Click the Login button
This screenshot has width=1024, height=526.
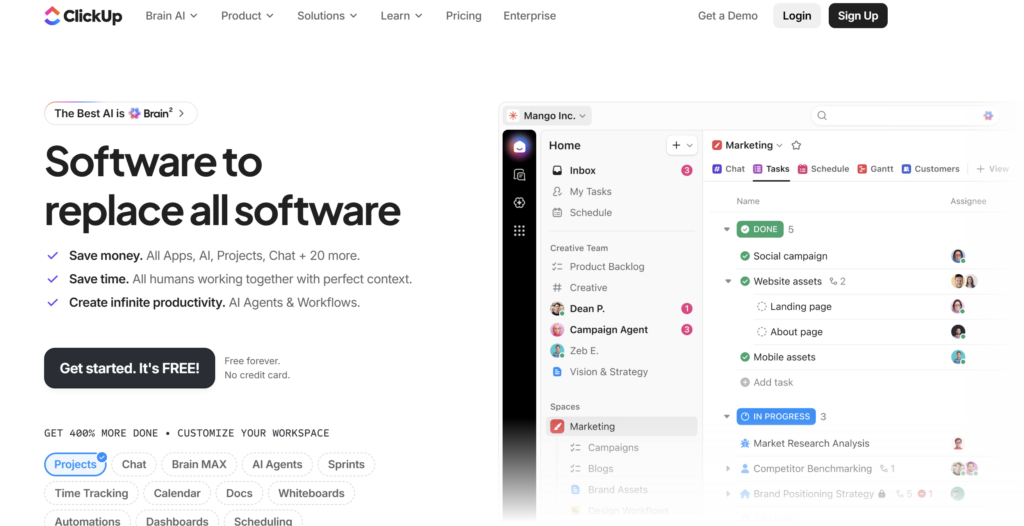point(797,16)
